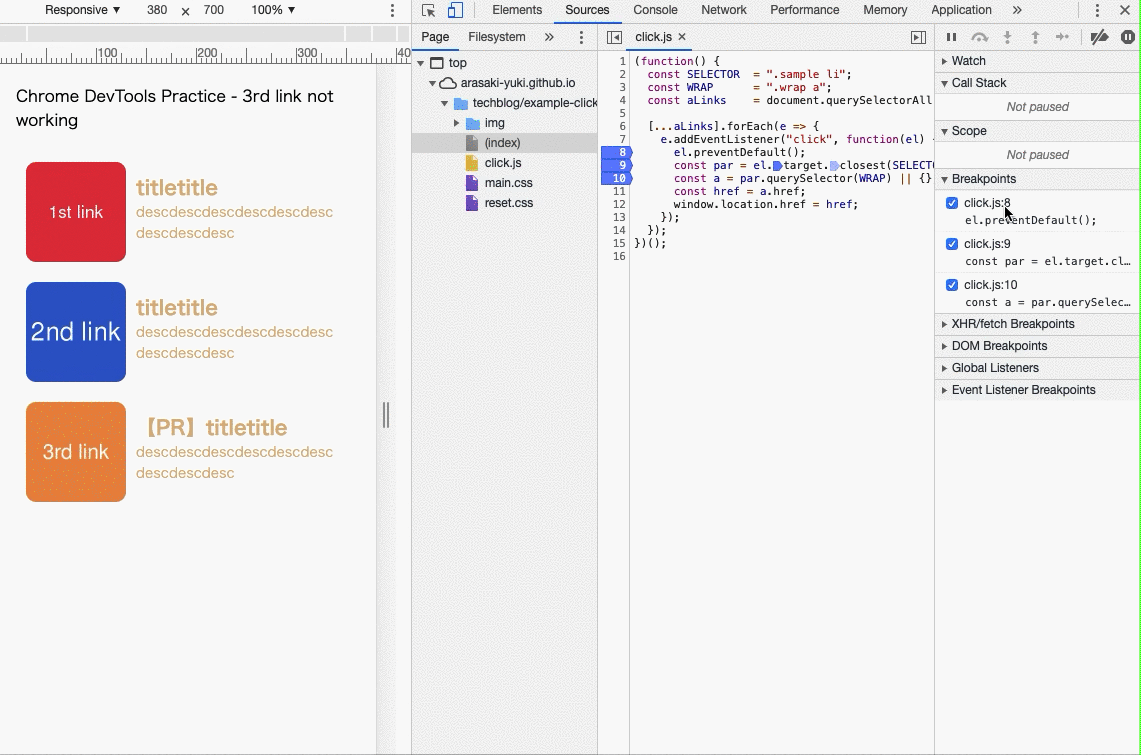Viewport: 1141px width, 755px height.
Task: Toggle pause on exceptions icon
Action: click(1128, 37)
